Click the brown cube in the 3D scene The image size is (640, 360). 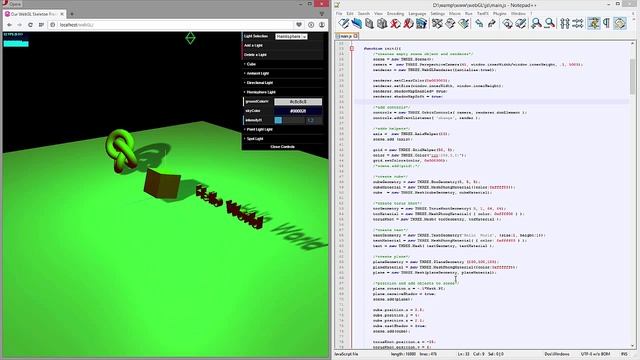click(162, 183)
